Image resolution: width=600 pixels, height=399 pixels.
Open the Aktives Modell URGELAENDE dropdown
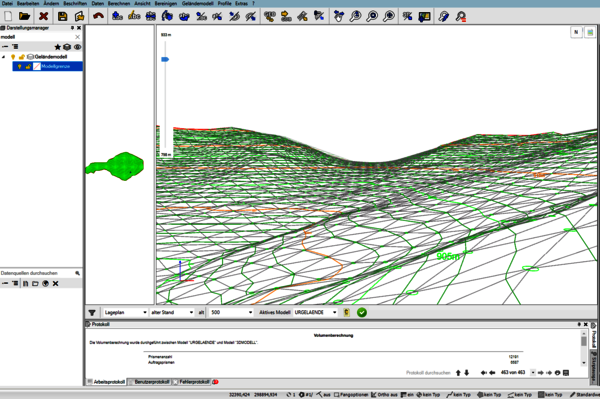pos(315,313)
